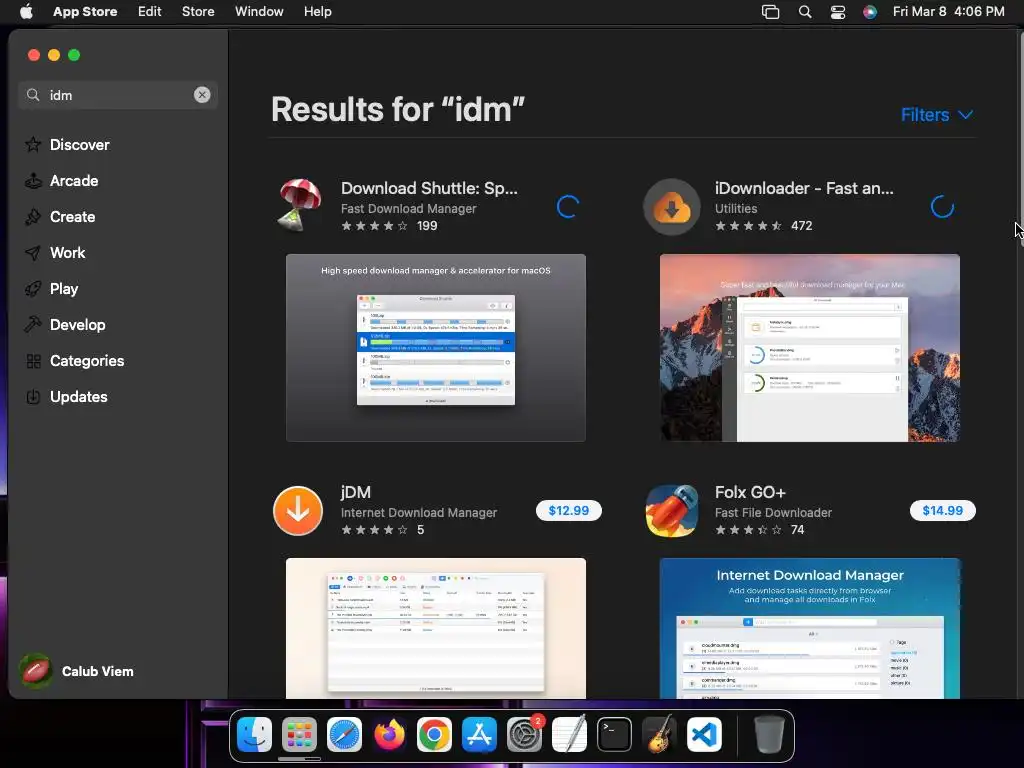
Task: View the jDM screenshot preview
Action: pos(436,628)
